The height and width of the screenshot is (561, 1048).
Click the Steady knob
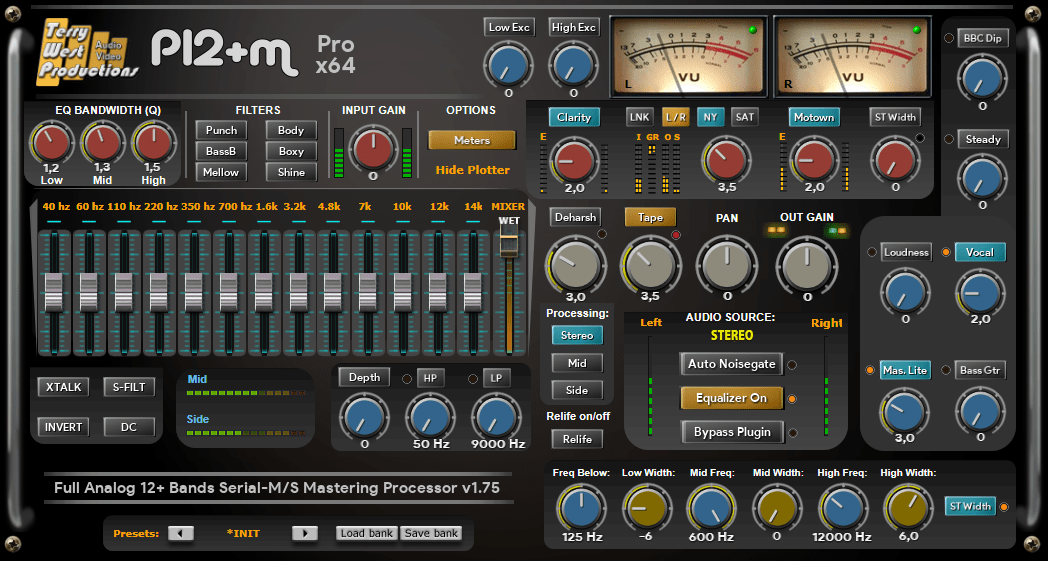click(982, 178)
